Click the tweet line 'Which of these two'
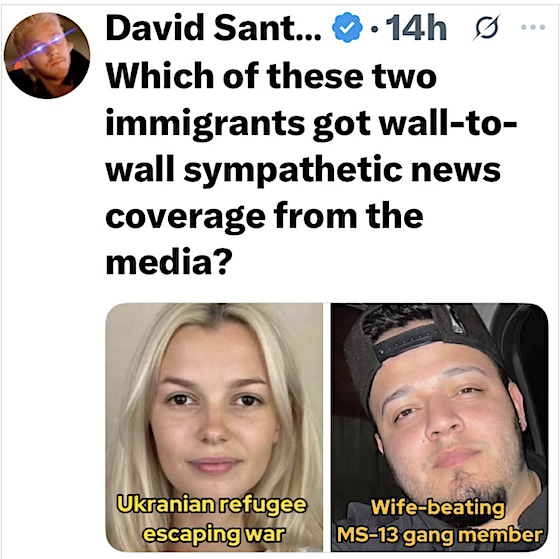Screen dimensions: 560x559 pos(271,76)
